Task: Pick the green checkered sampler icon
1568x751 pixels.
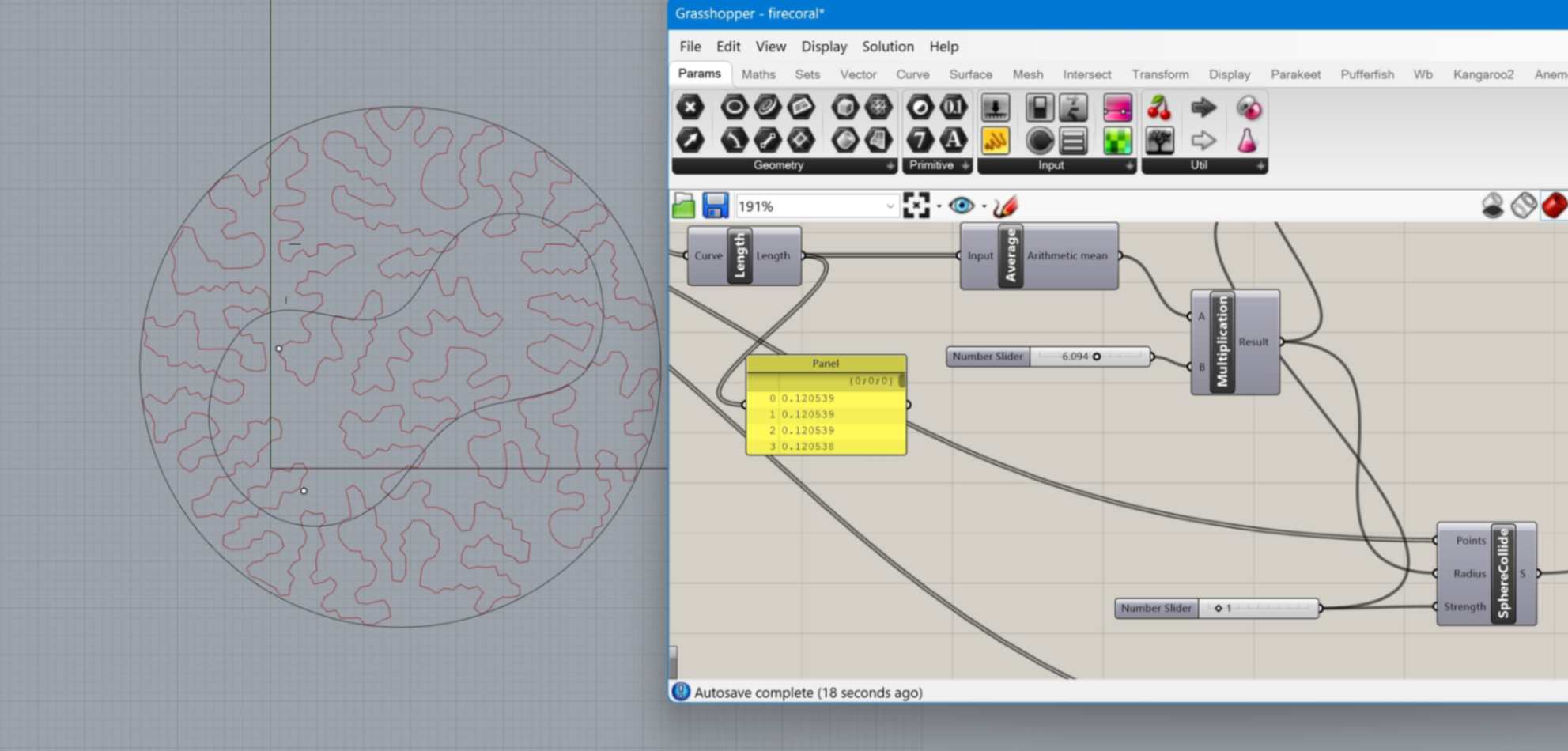Action: (1117, 141)
